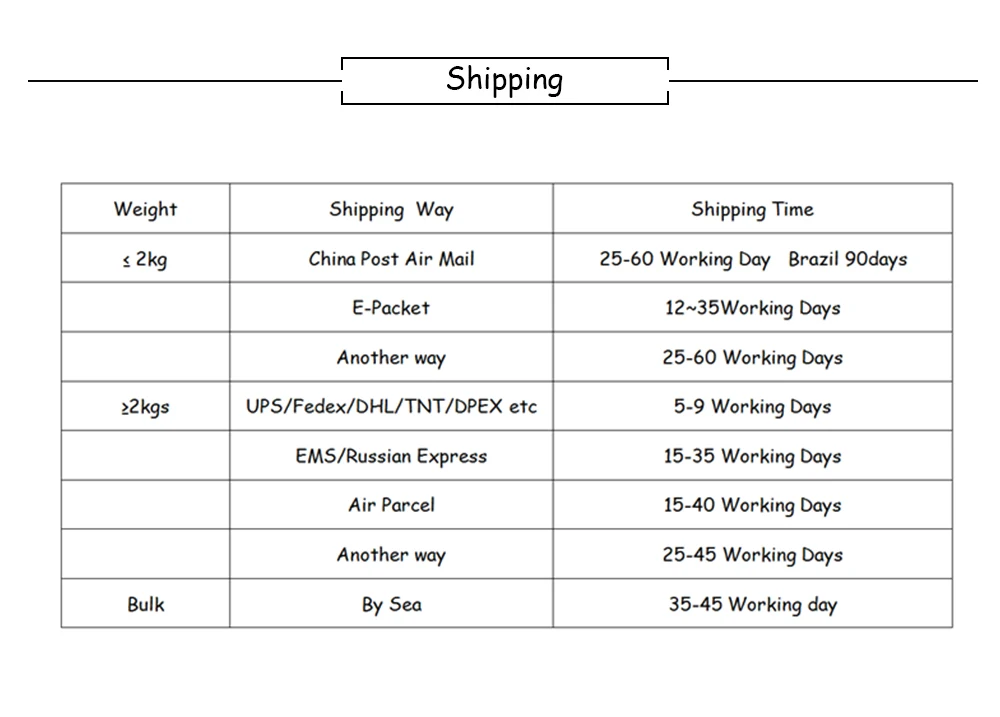Click the Weight column header
Screen dimensions: 1000x717
[145, 209]
